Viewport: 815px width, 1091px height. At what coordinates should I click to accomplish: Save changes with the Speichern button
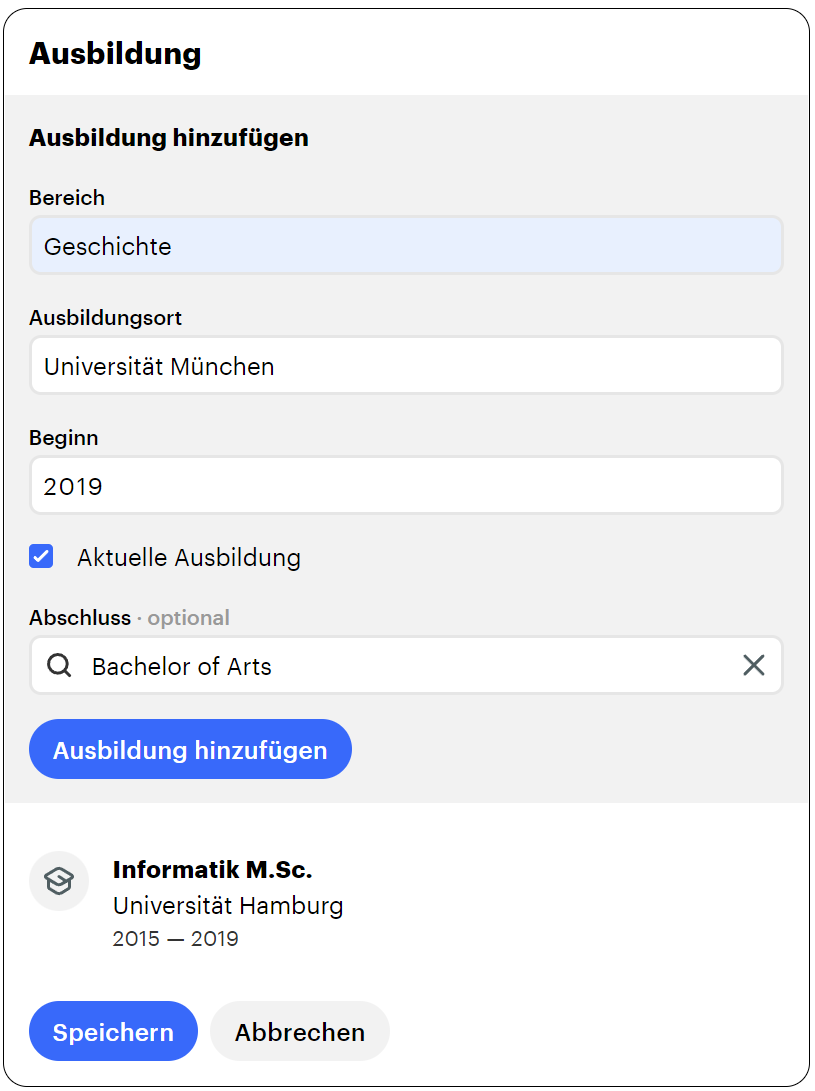(113, 1032)
